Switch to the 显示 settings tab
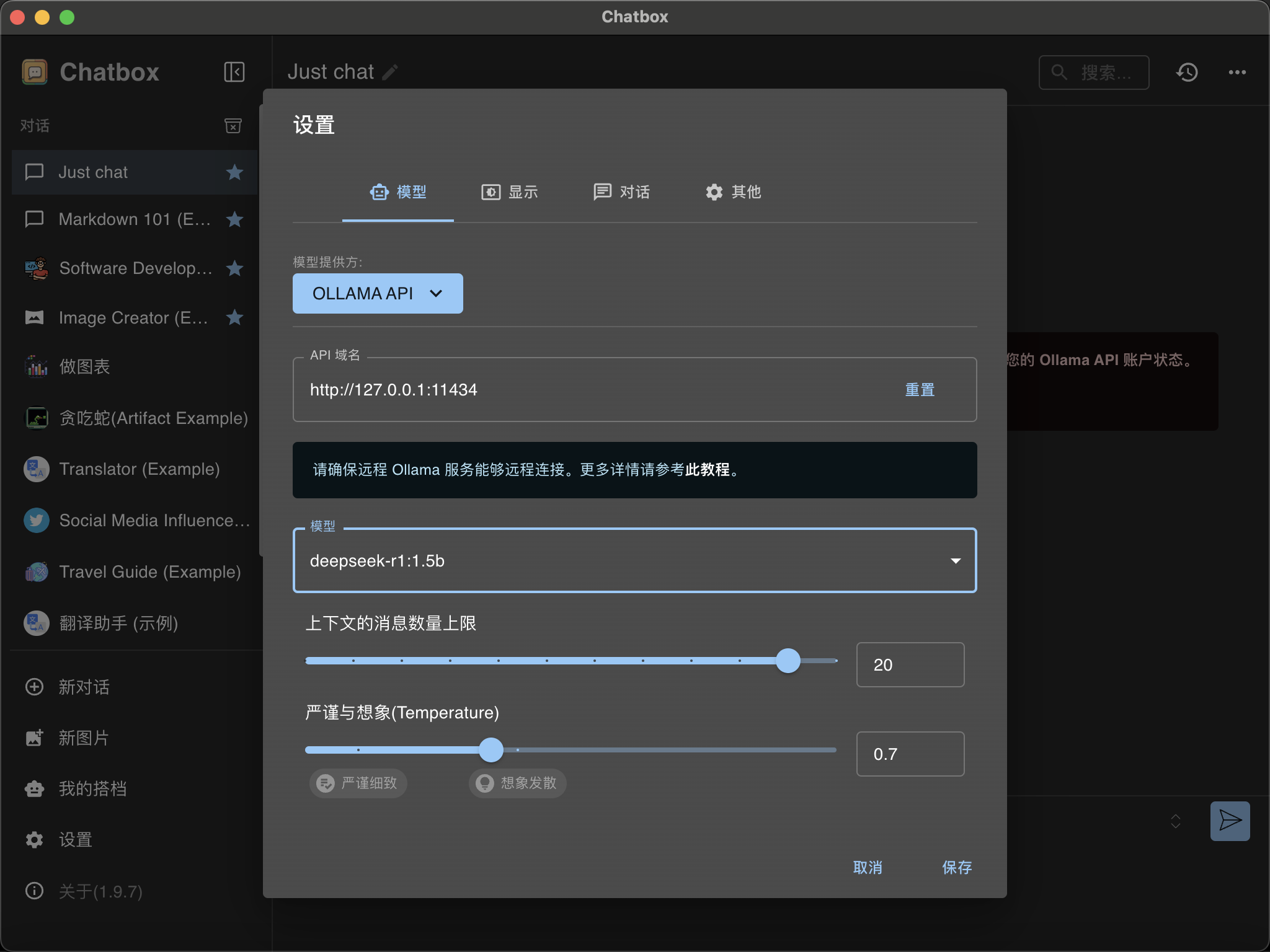Viewport: 1270px width, 952px height. 510,192
